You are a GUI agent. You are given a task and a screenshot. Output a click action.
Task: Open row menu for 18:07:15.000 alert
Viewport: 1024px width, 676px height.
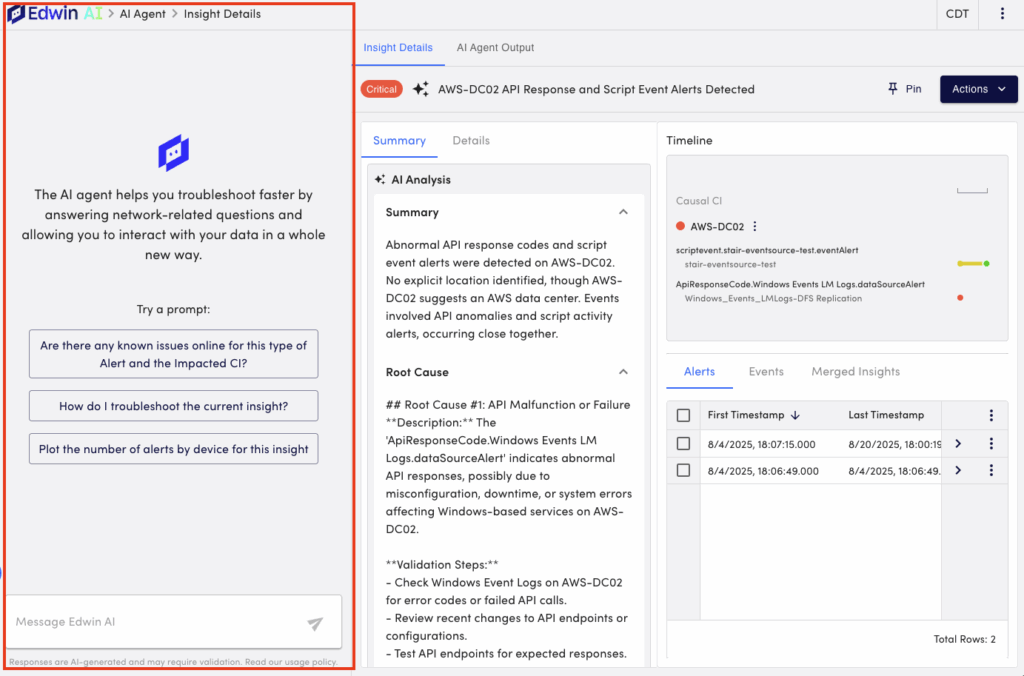pyautogui.click(x=991, y=444)
